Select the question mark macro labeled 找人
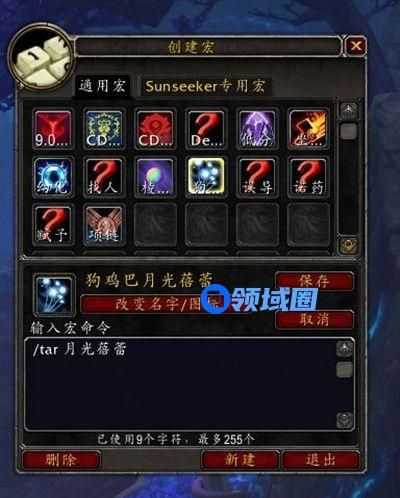400x498 pixels. point(104,176)
